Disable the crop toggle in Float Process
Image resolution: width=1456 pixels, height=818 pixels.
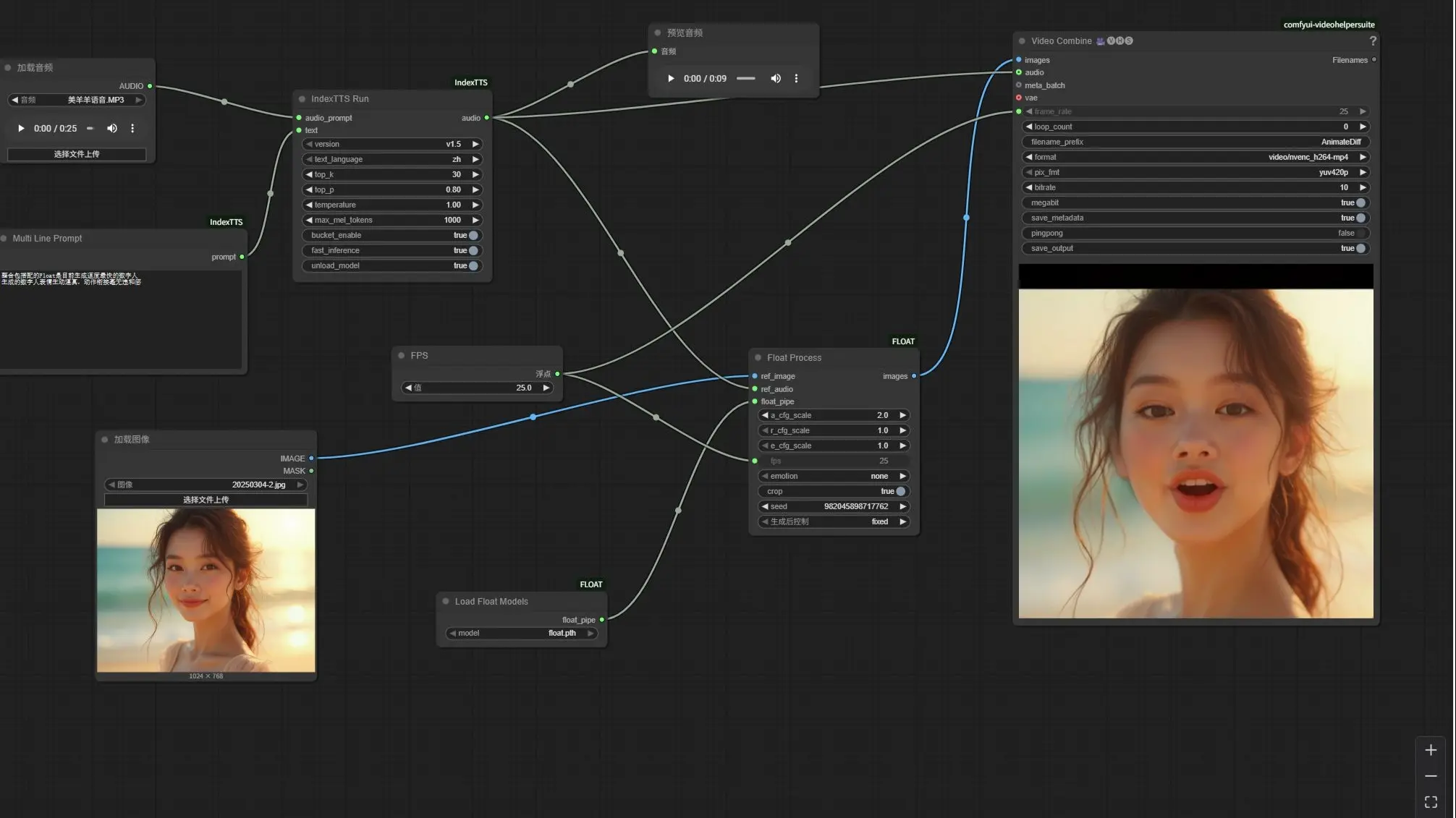pyautogui.click(x=900, y=492)
